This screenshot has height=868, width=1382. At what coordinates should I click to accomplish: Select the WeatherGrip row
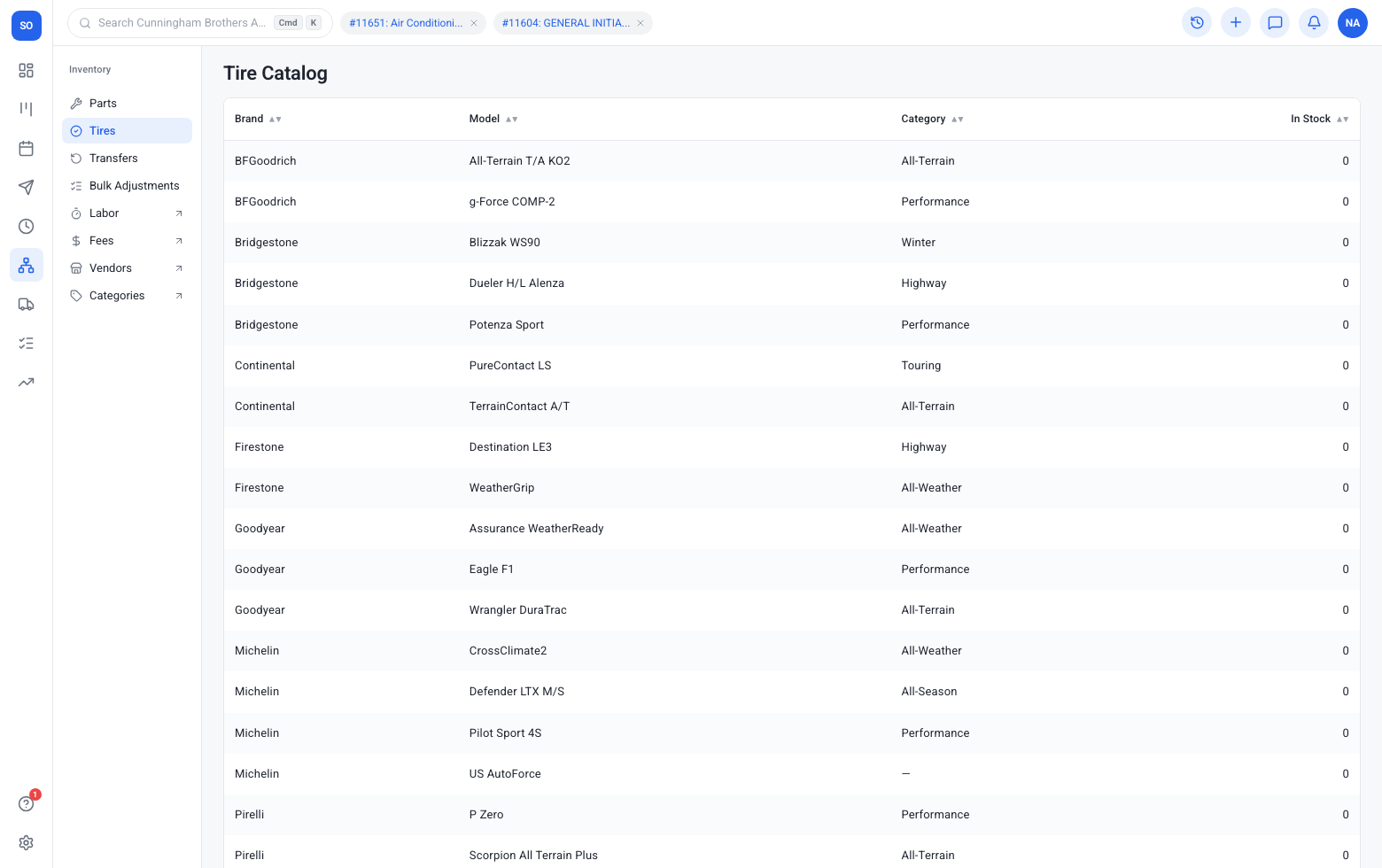pos(791,487)
